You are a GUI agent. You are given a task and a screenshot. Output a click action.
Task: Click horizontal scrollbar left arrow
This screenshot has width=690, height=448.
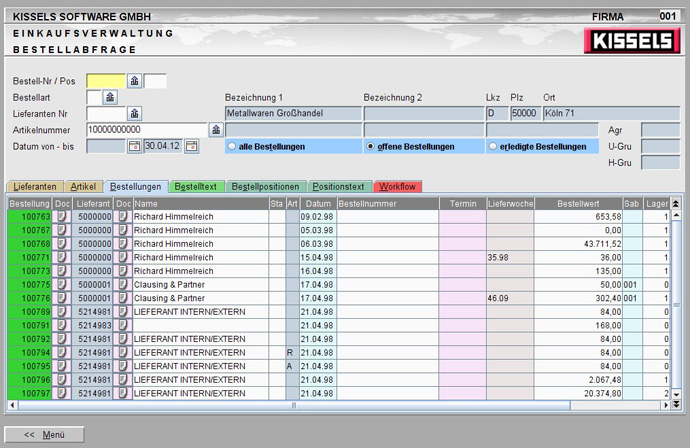coord(12,405)
